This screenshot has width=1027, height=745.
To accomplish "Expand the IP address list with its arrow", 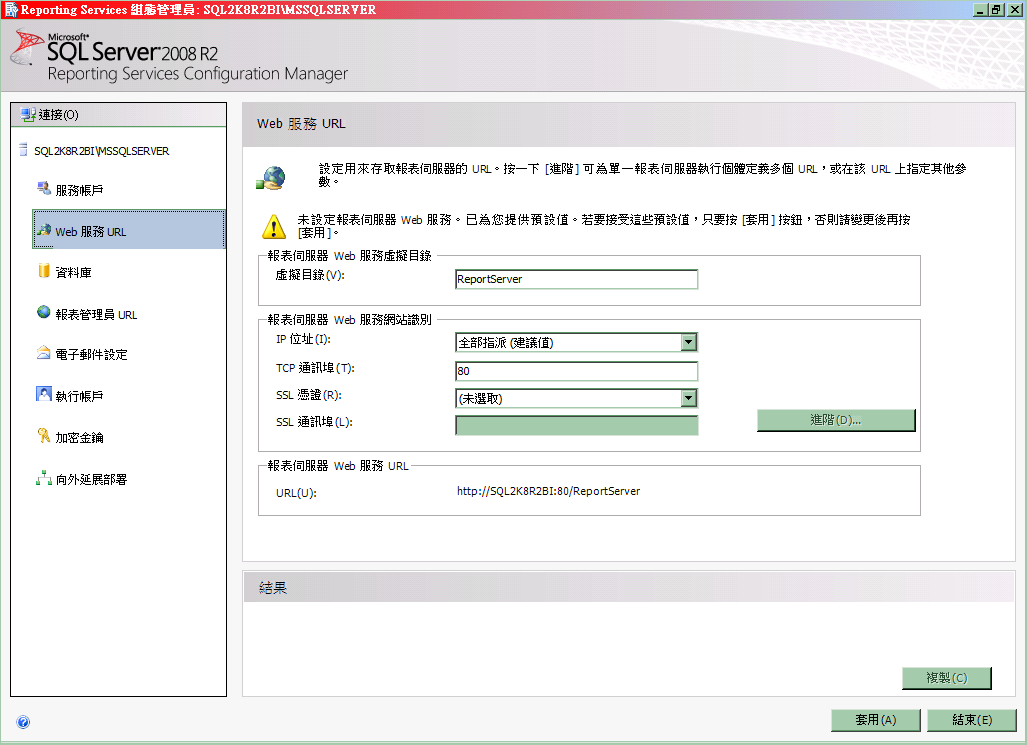I will (688, 344).
